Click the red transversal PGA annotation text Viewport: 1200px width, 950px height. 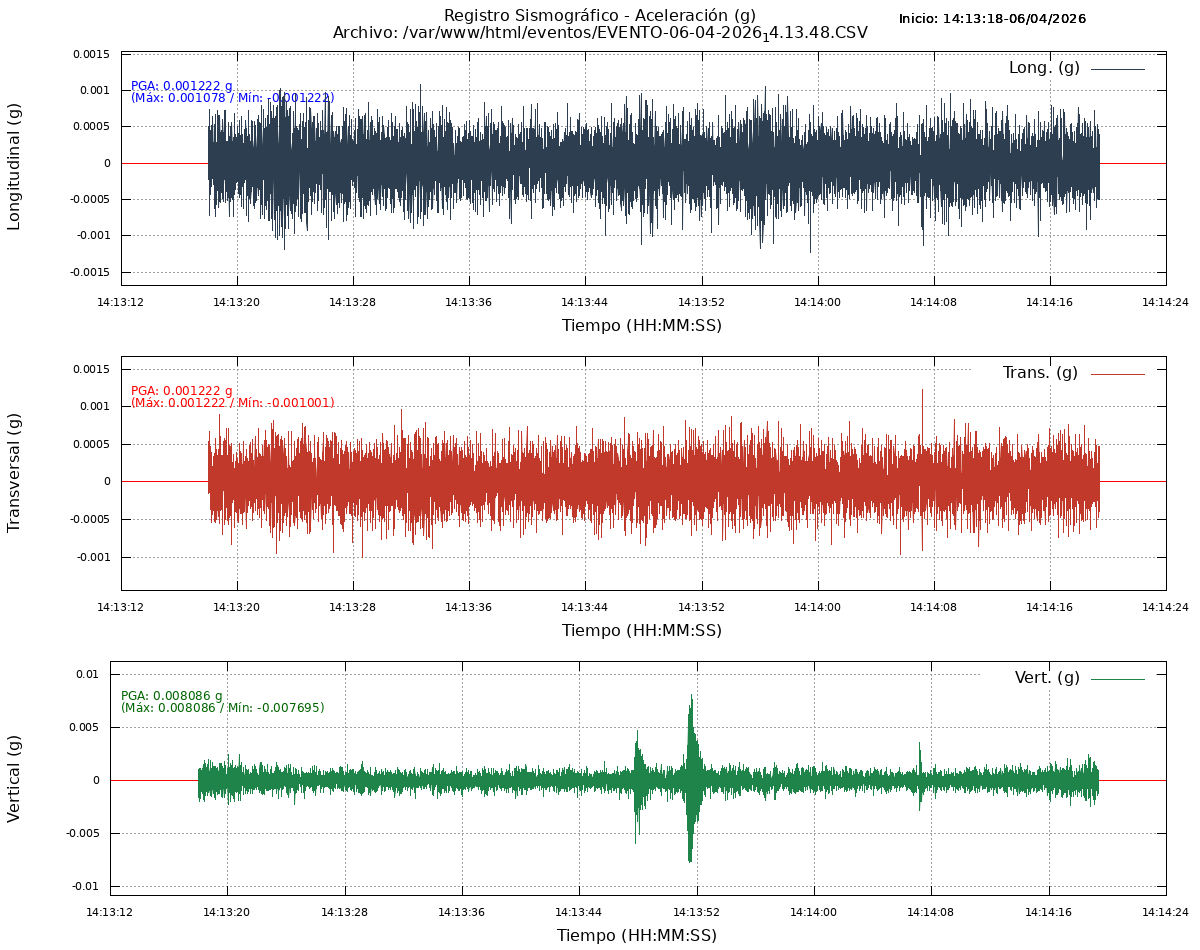coord(182,391)
